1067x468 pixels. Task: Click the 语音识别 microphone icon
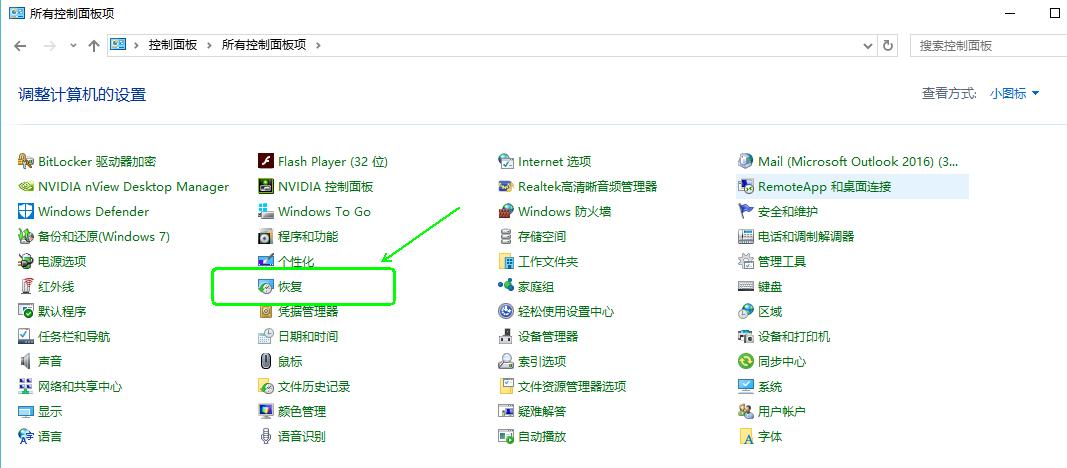(x=266, y=436)
